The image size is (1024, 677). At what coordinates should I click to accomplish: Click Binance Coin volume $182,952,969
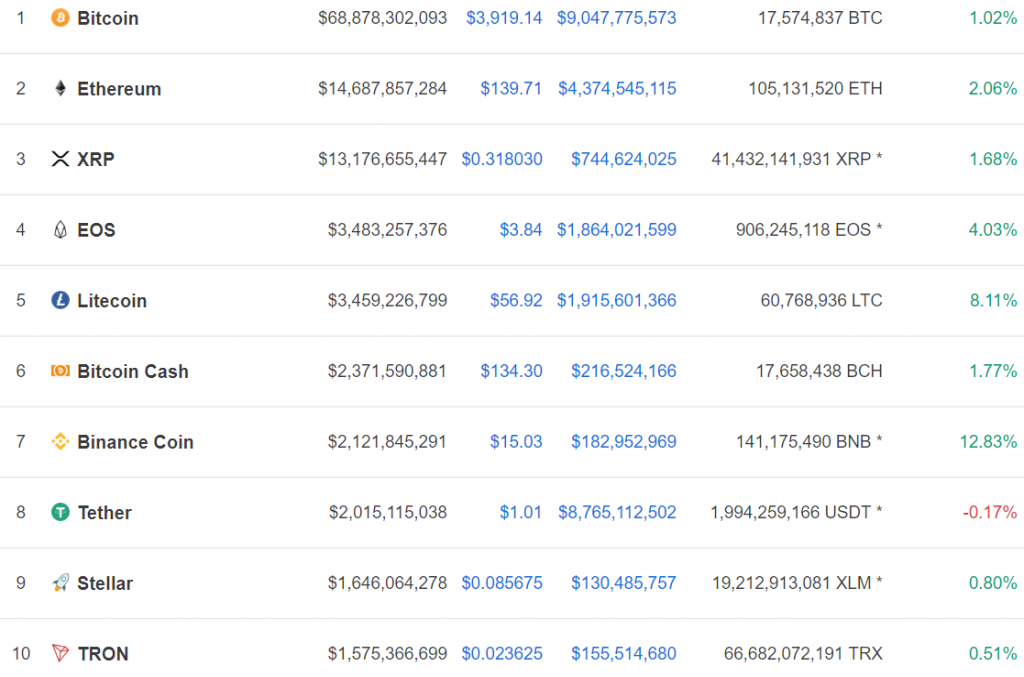pos(624,442)
